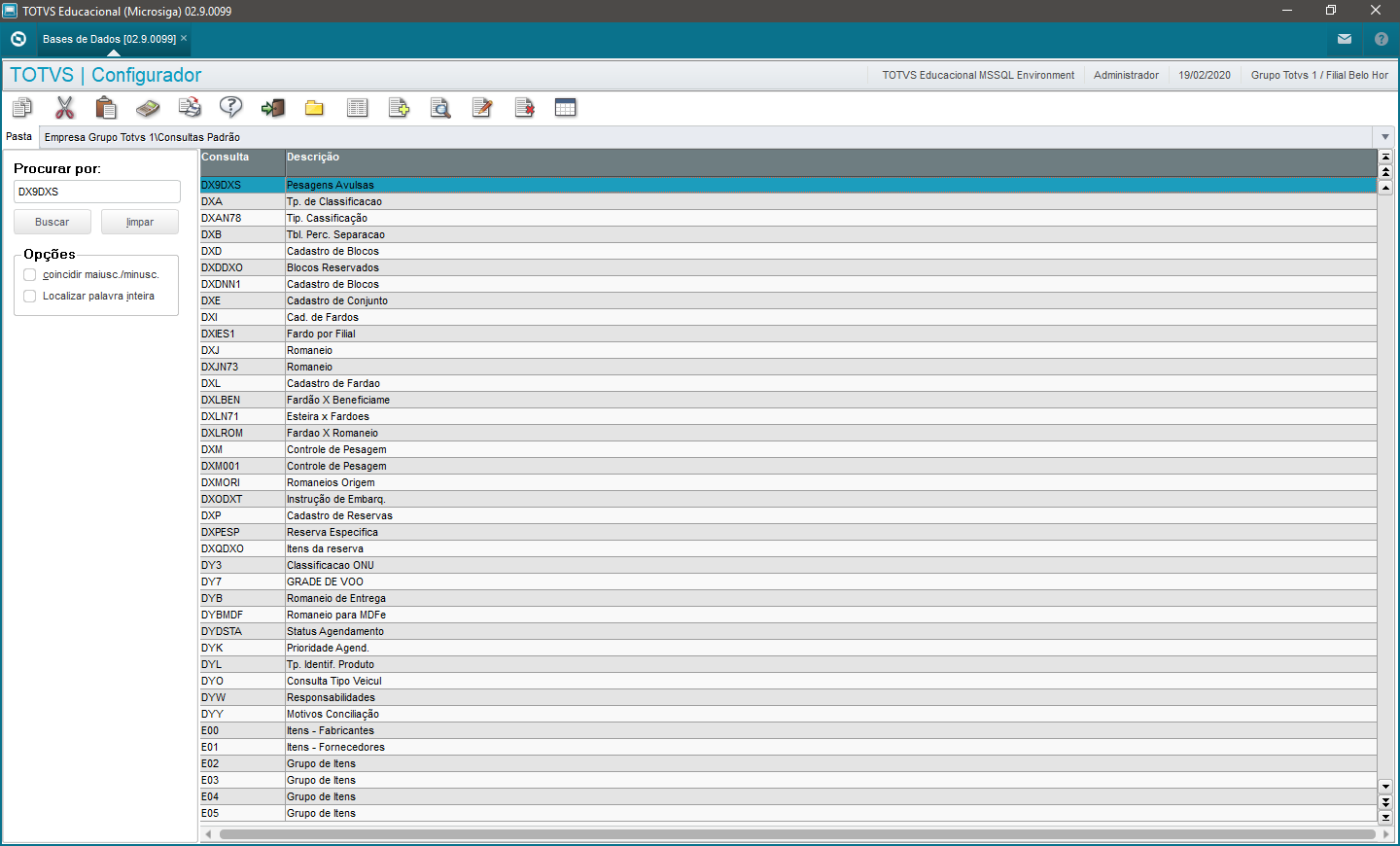Select the E00 Itens - Fabricantes row
Screen dimensions: 1400x846
pos(788,730)
